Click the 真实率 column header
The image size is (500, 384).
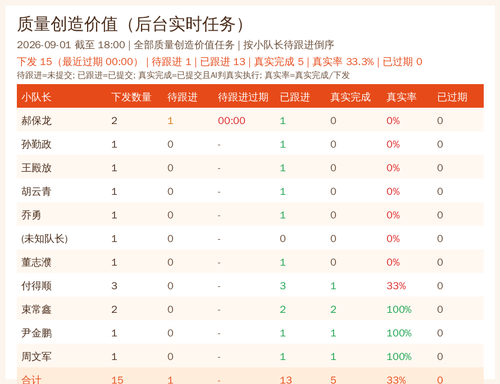tap(401, 97)
